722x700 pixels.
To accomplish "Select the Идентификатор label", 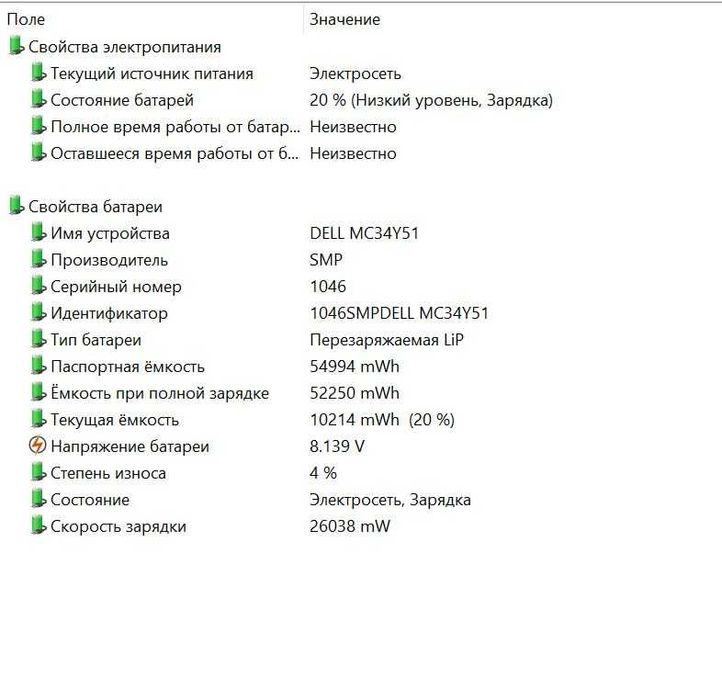I will (x=109, y=314).
